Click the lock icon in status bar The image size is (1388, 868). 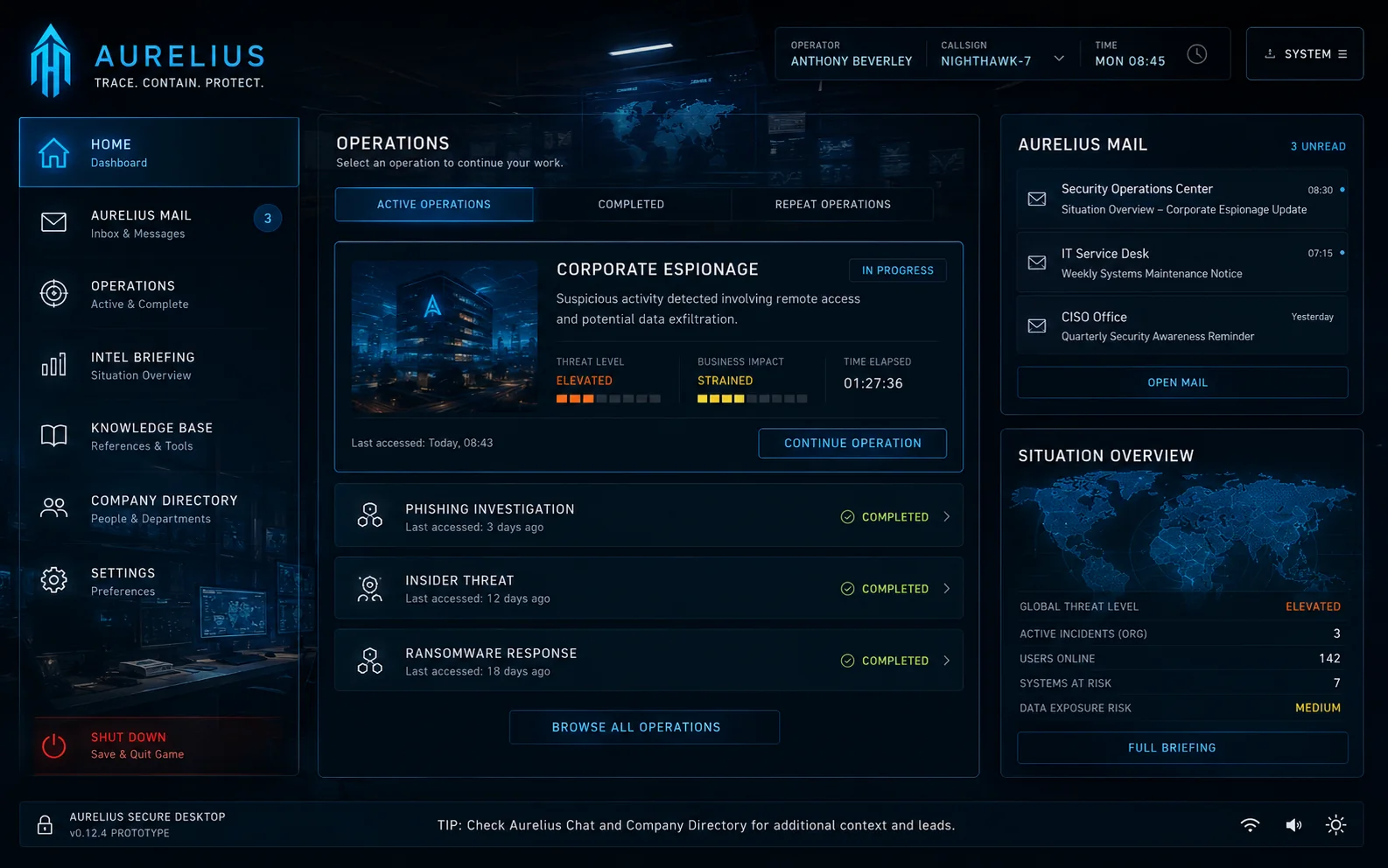coord(45,824)
